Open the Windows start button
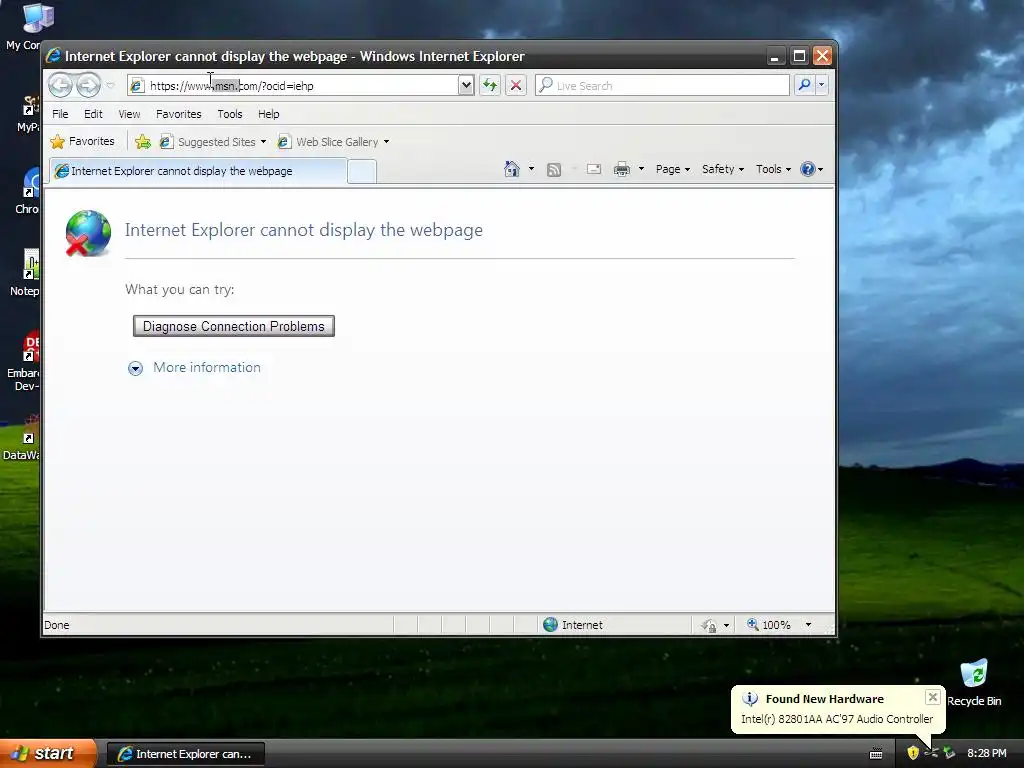This screenshot has width=1024, height=768. [48, 754]
